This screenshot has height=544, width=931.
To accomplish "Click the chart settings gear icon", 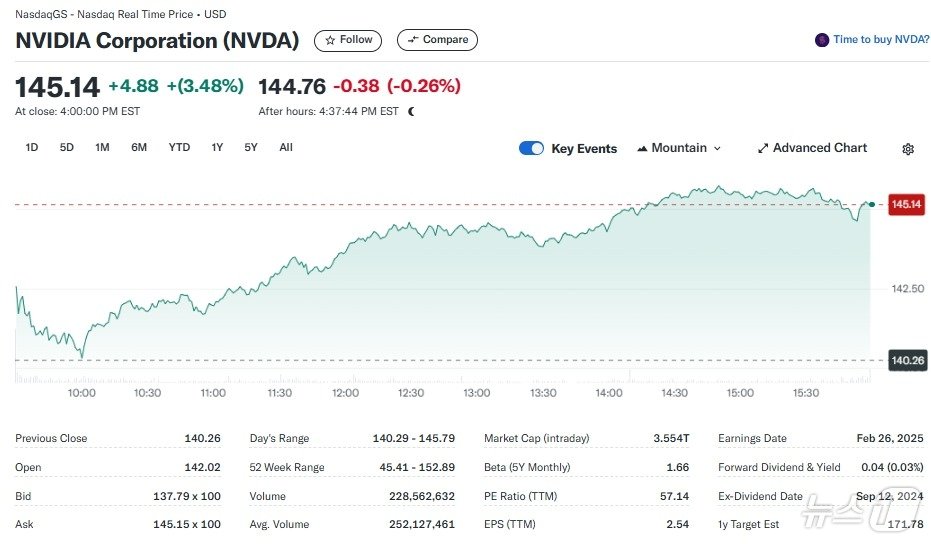I will coord(908,149).
